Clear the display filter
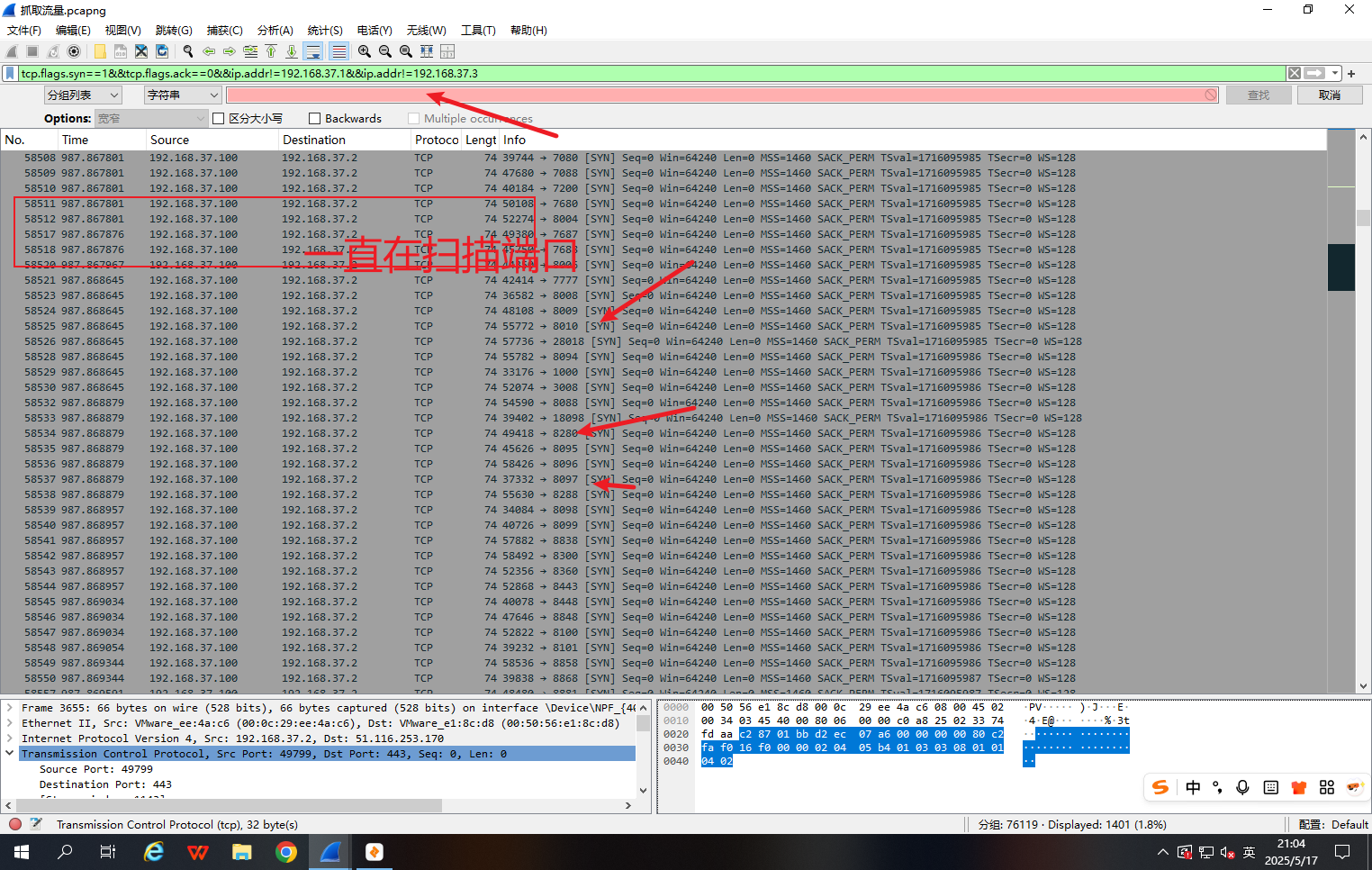This screenshot has height=870, width=1372. pos(1295,73)
